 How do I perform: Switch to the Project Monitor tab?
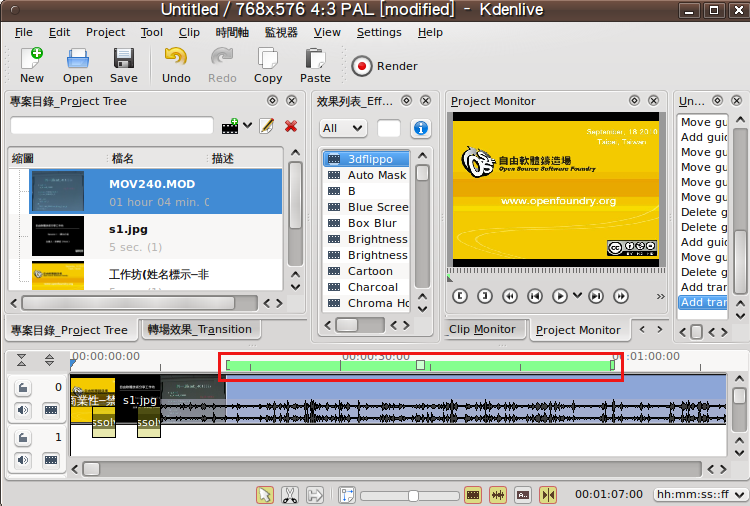578,330
